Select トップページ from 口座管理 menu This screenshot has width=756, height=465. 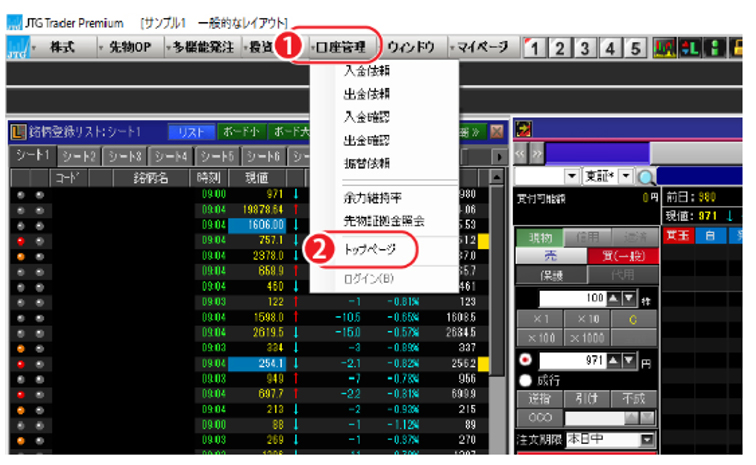(x=368, y=249)
